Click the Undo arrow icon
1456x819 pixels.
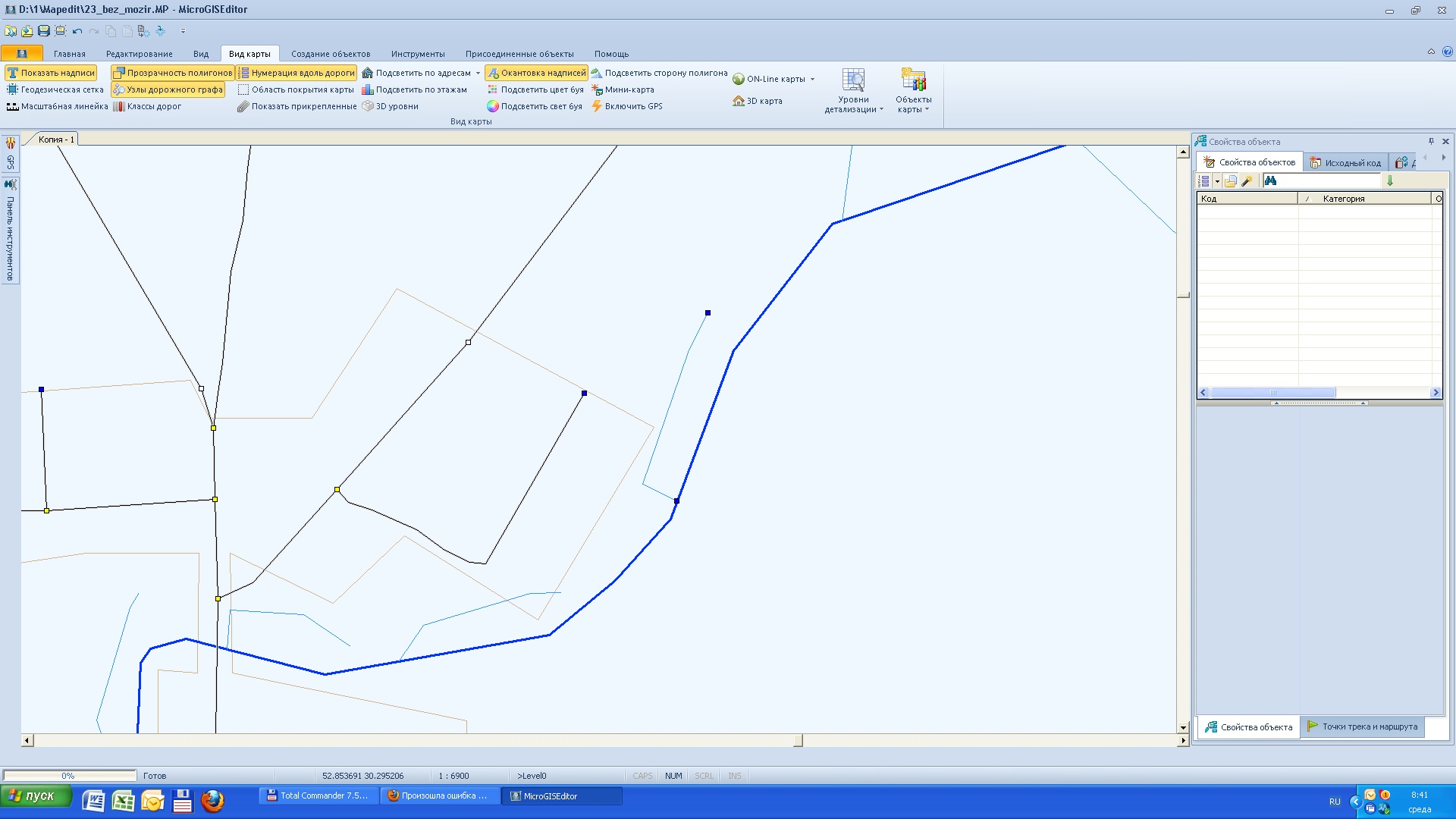point(77,31)
